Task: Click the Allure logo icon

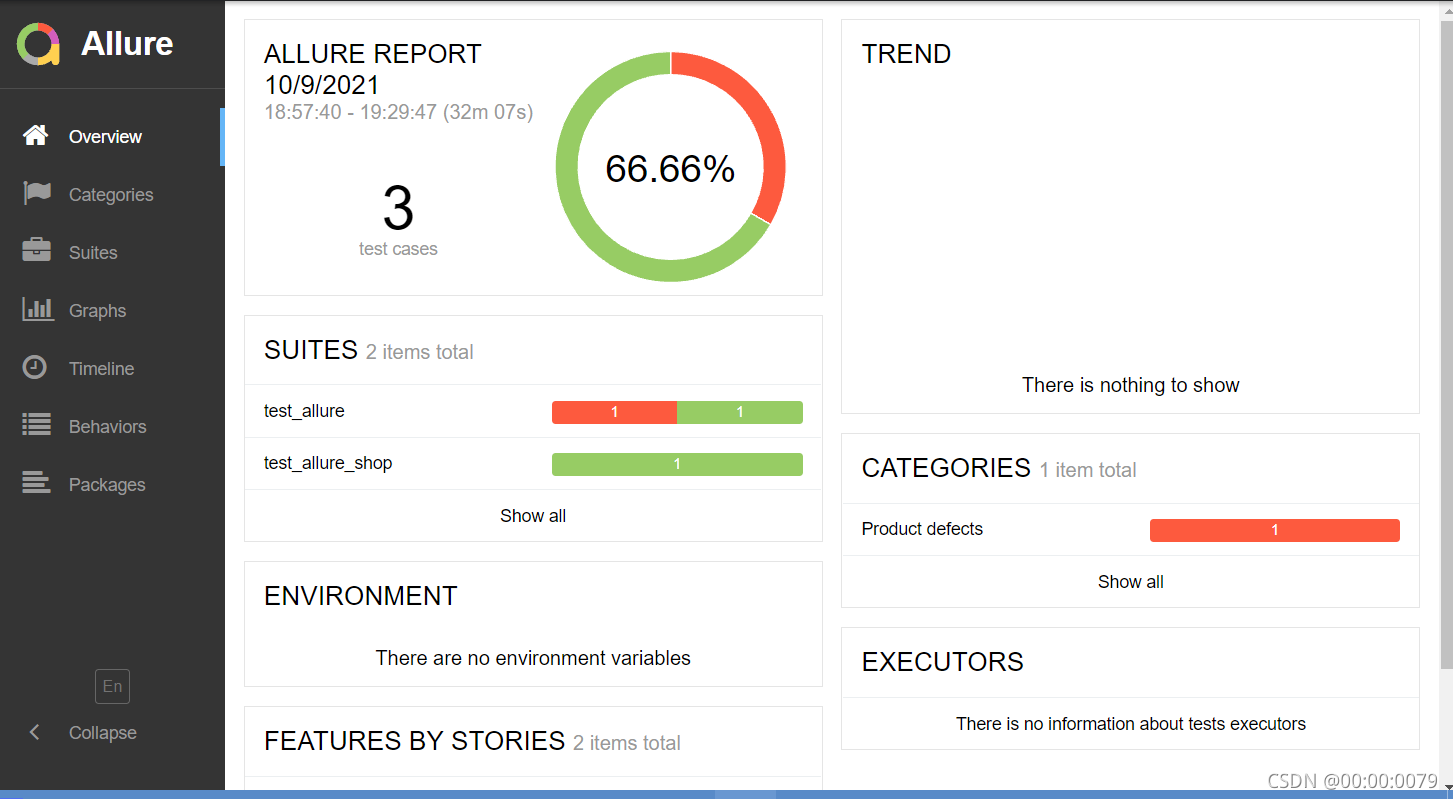Action: point(39,44)
